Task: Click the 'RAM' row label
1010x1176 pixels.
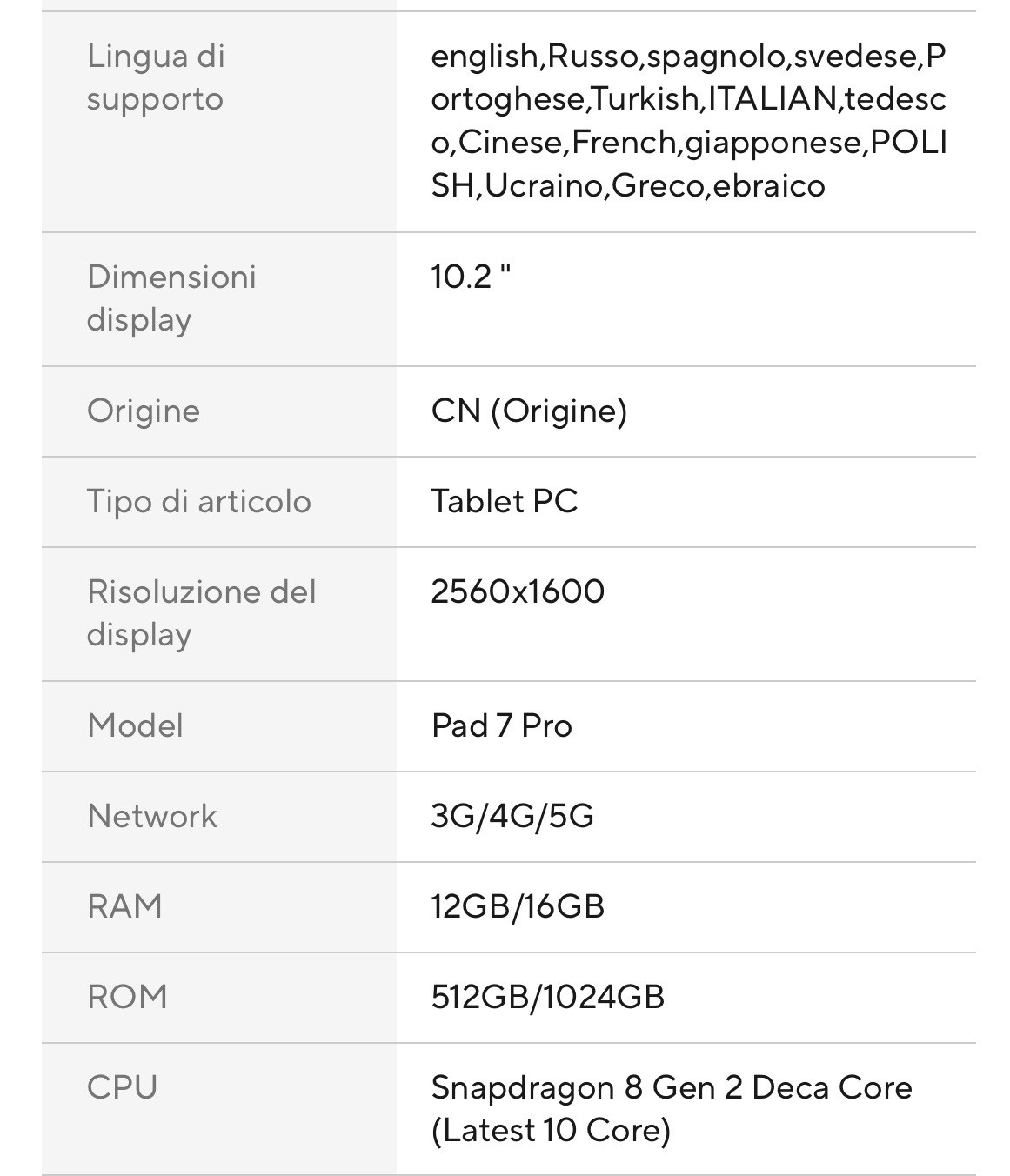Action: click(x=125, y=906)
